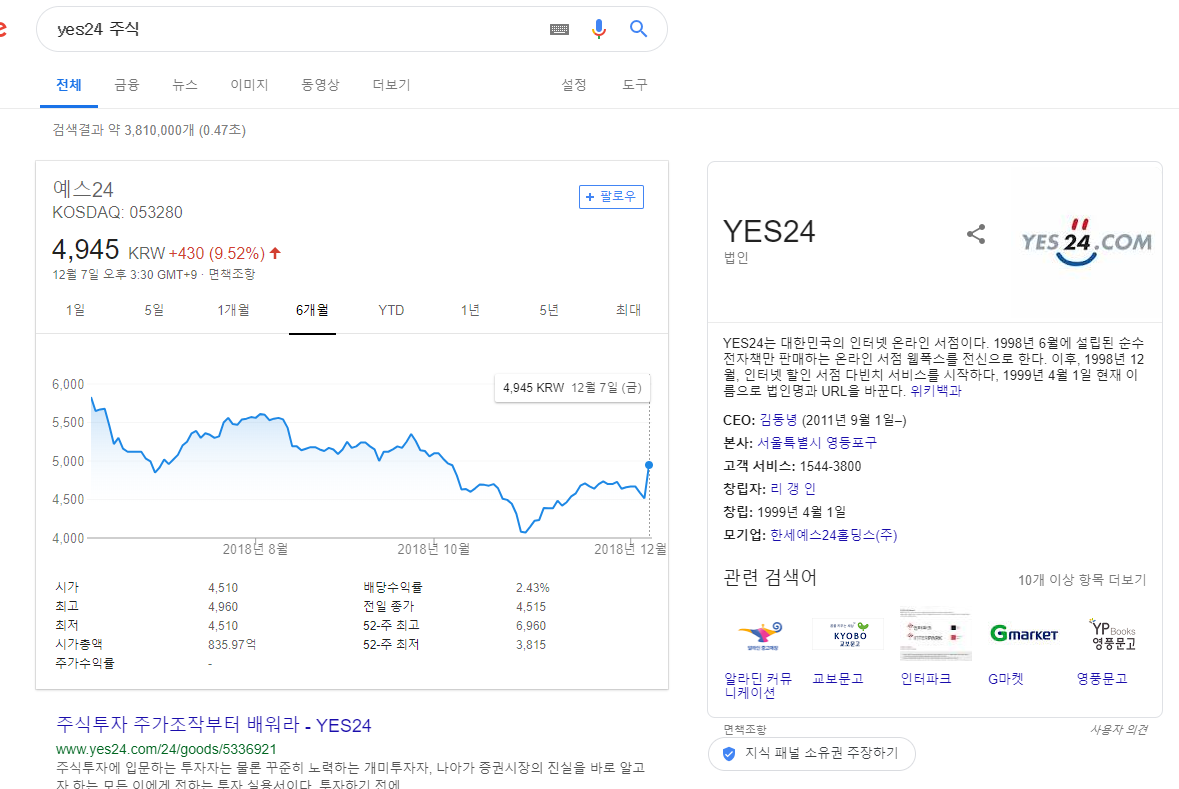Viewport: 1179px width, 789px height.
Task: Open the 영풍문고 text link
Action: click(x=1102, y=678)
